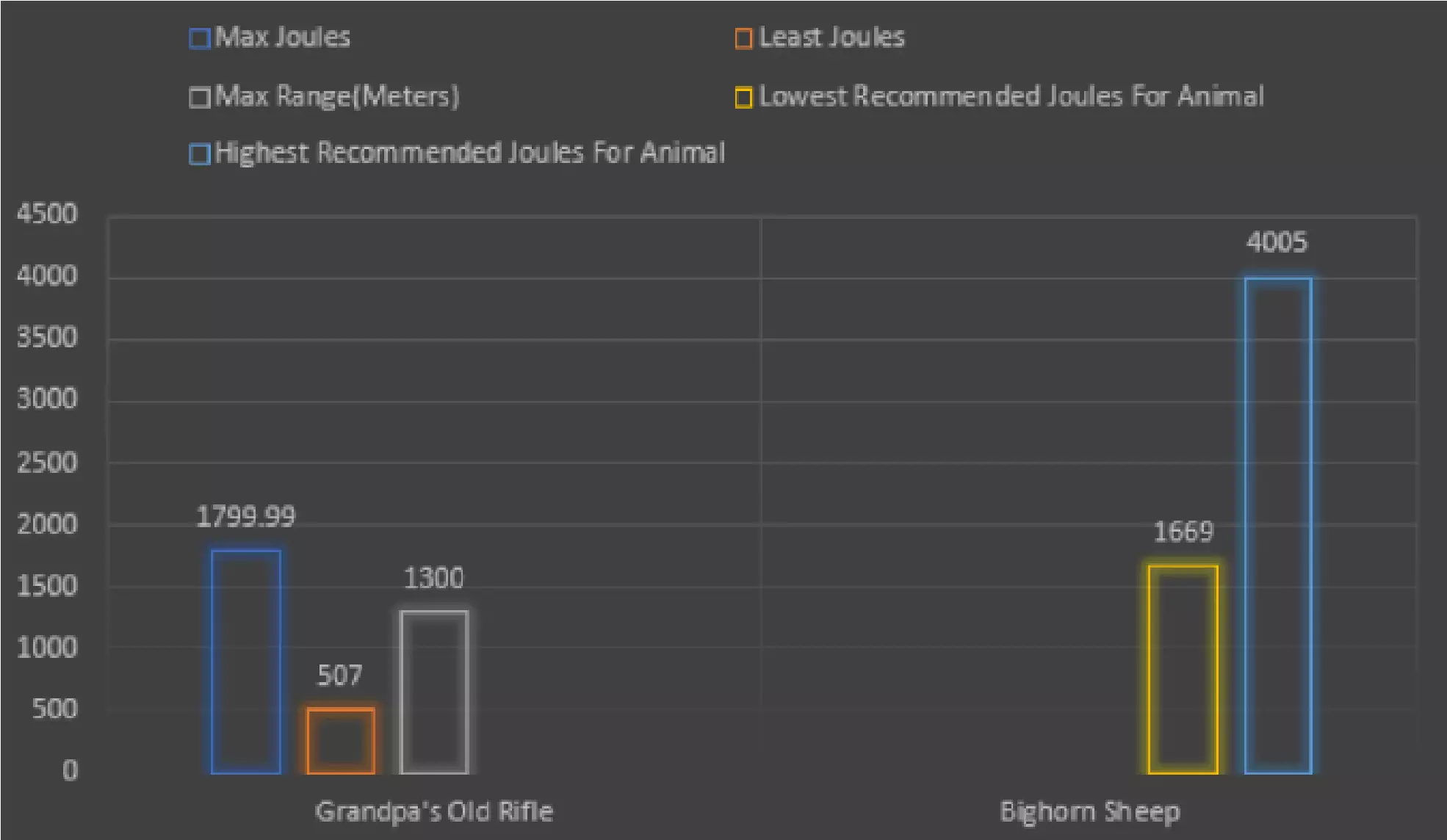Select the 1799.99 data label
The image size is (1447, 840).
pos(246,517)
